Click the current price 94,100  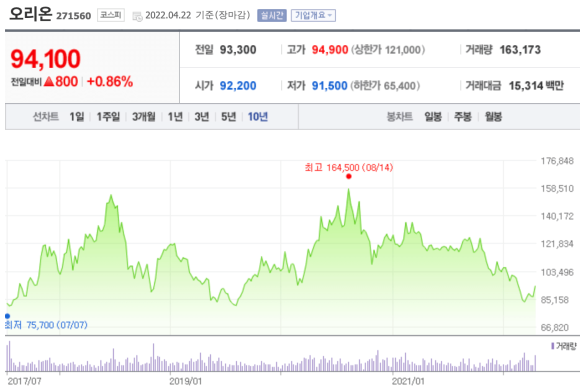[45, 59]
